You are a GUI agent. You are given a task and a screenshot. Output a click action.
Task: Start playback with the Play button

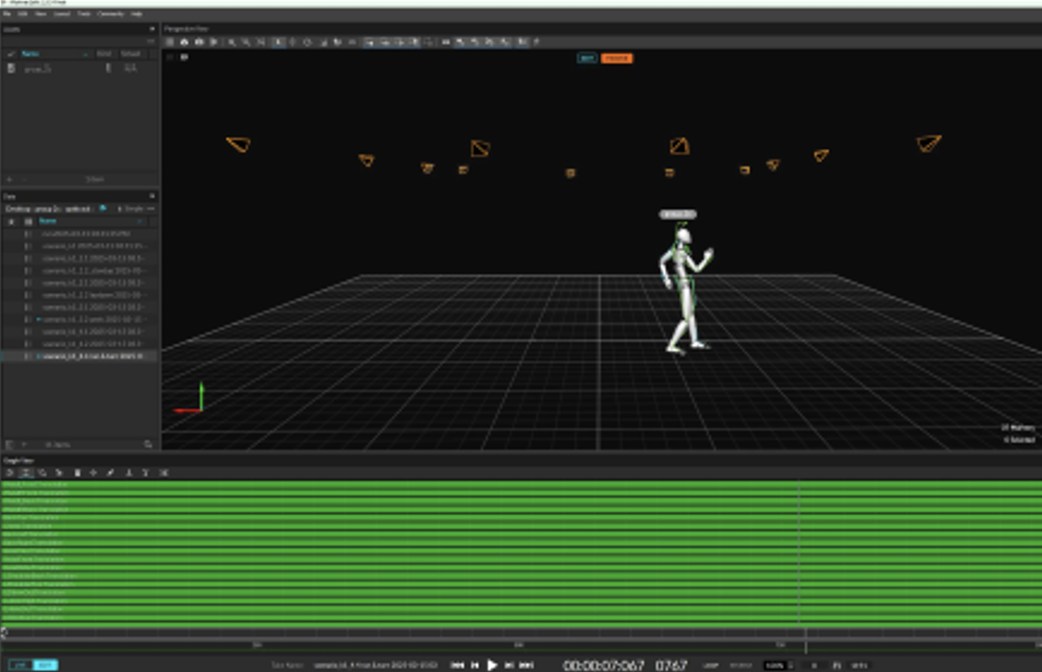click(x=492, y=665)
